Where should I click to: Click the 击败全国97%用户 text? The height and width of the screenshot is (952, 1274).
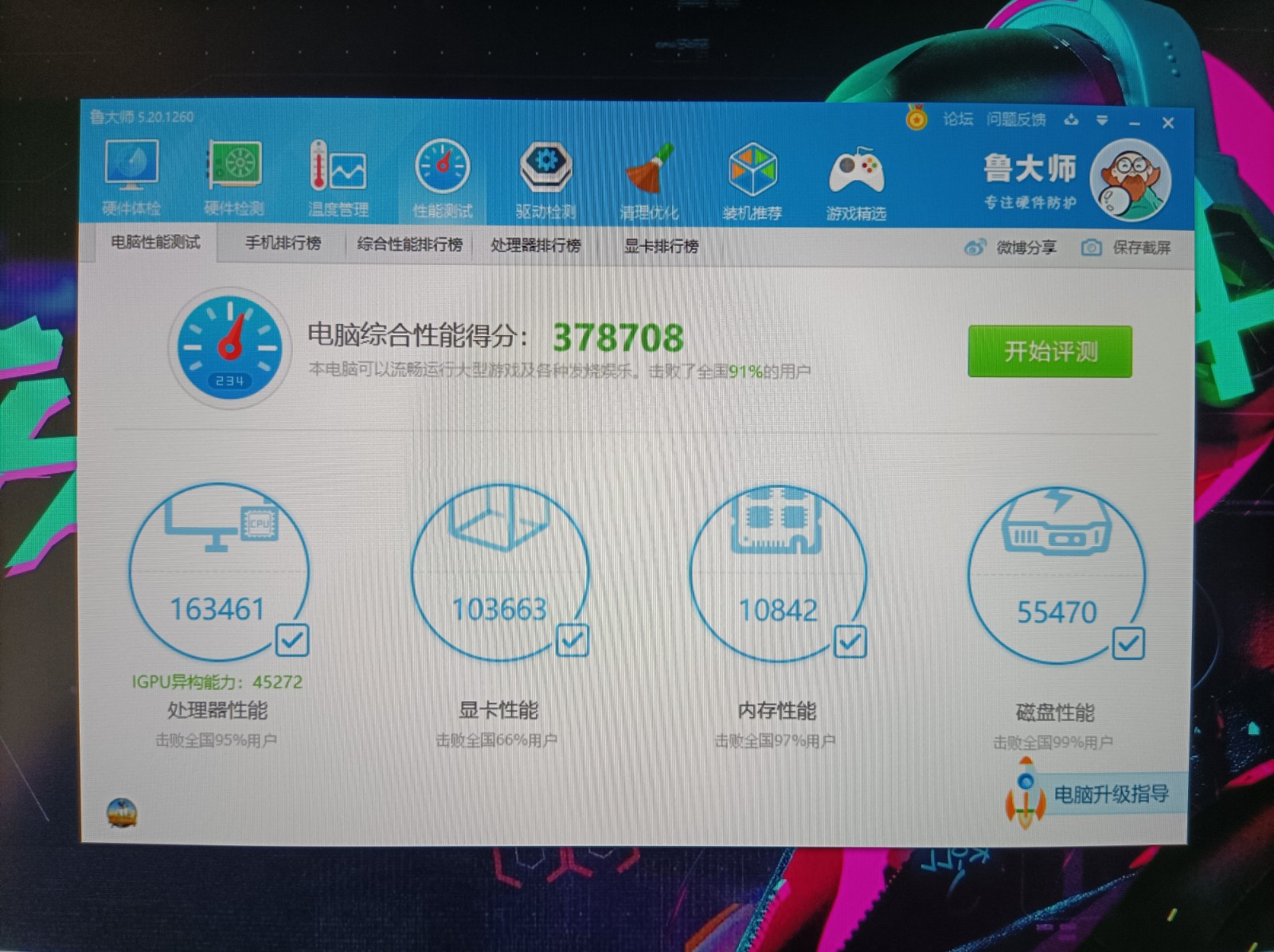[x=775, y=741]
